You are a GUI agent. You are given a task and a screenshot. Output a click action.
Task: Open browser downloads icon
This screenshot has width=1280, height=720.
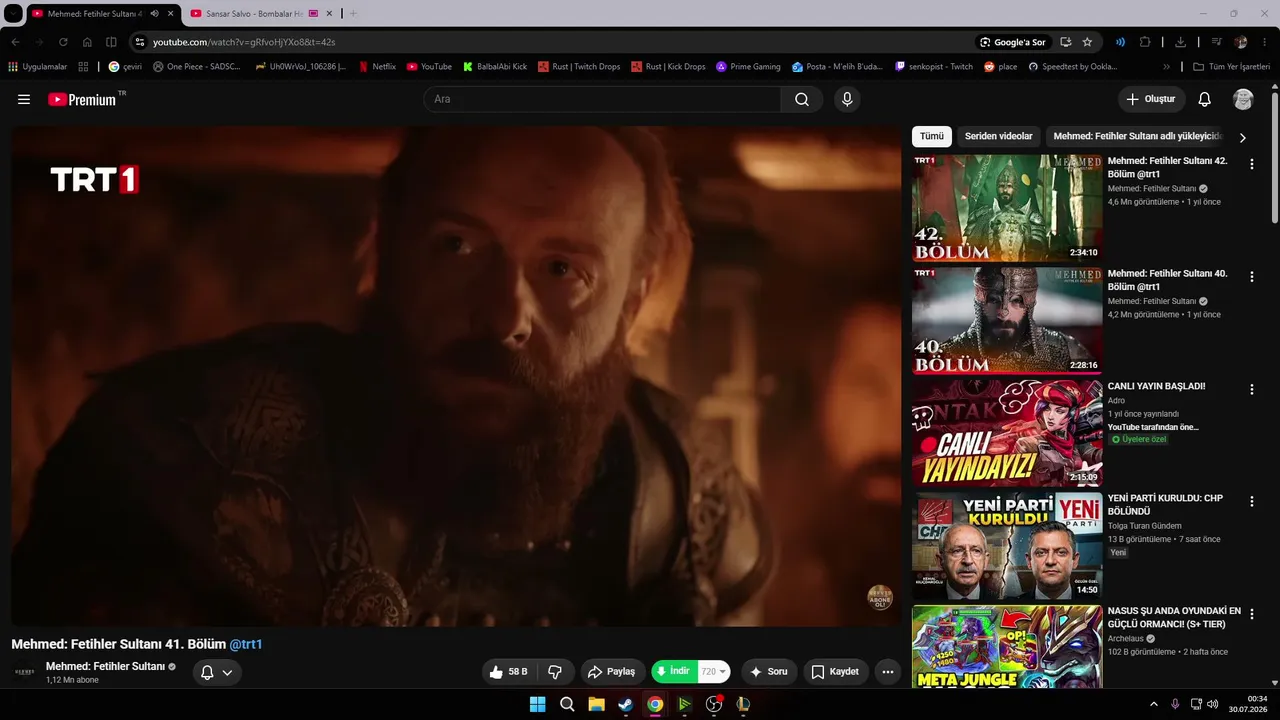click(1180, 42)
